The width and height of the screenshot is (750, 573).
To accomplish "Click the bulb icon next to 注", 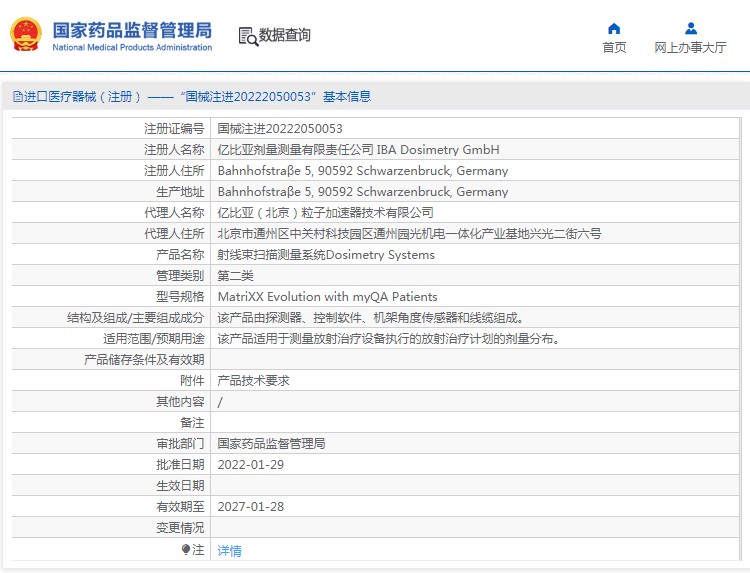I will [186, 550].
